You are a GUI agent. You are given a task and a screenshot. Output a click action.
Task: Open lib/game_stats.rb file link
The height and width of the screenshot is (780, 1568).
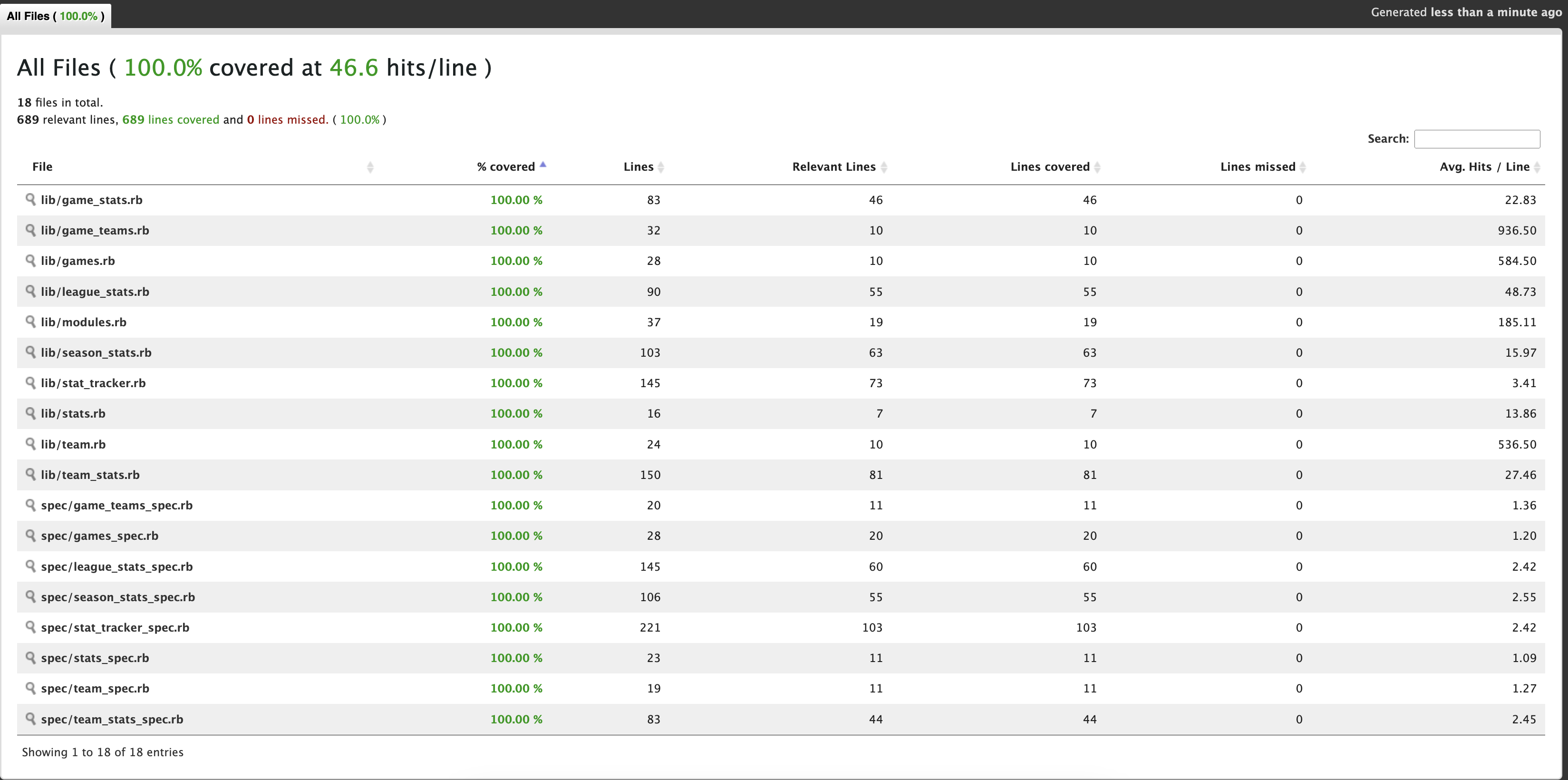point(91,200)
